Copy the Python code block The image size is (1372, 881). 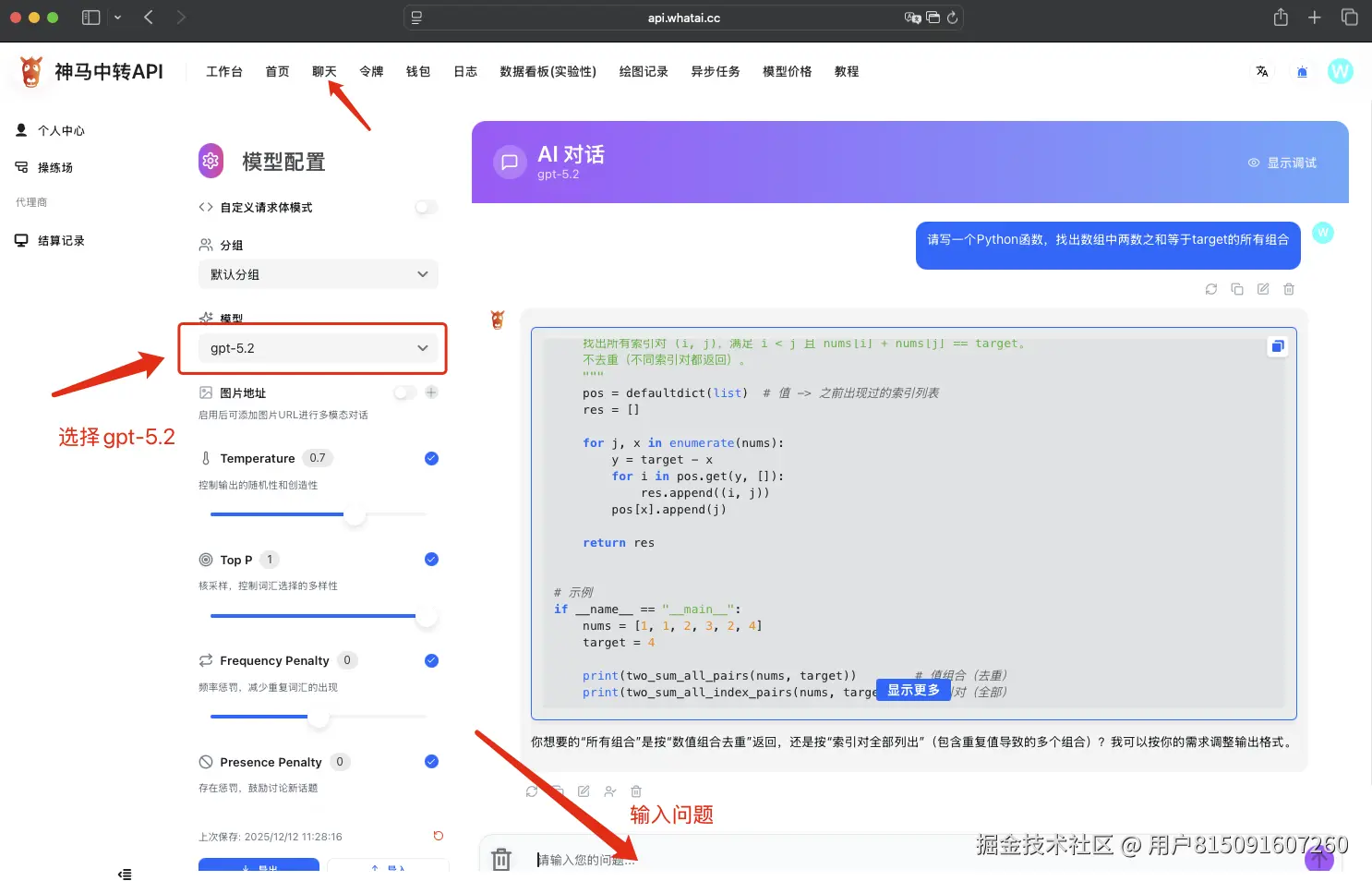pos(1277,346)
